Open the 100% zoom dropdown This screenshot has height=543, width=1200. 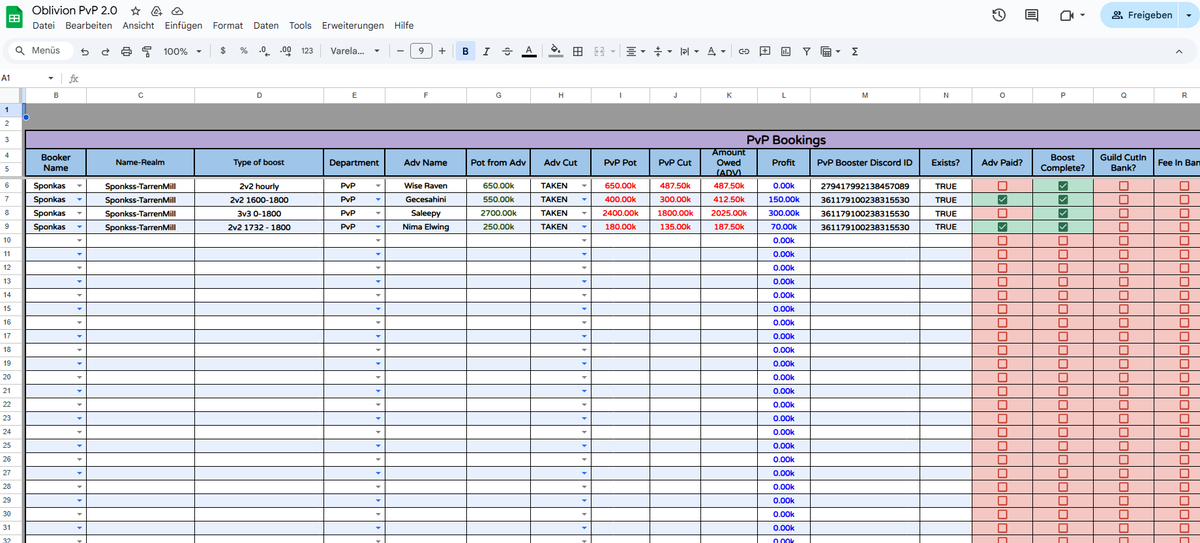[183, 51]
